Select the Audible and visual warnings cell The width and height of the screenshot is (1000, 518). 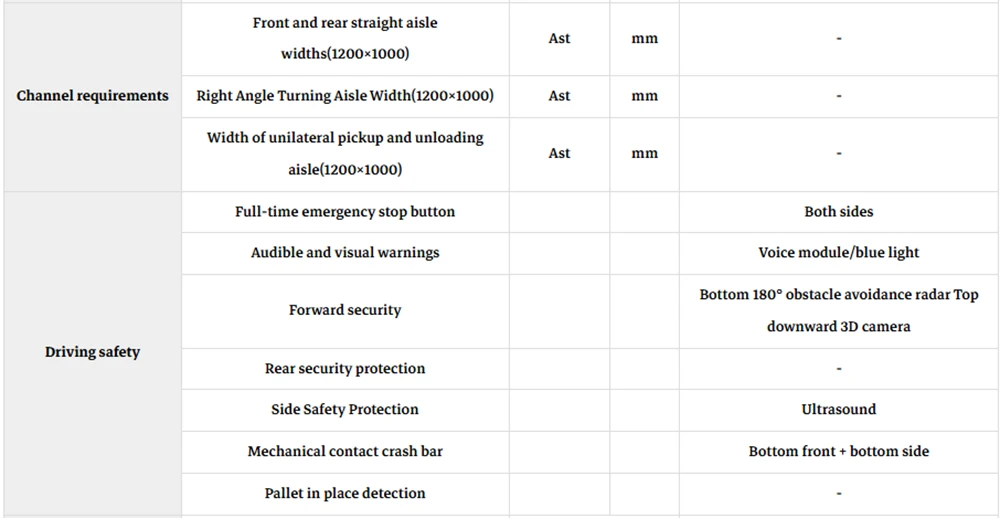[x=345, y=253]
